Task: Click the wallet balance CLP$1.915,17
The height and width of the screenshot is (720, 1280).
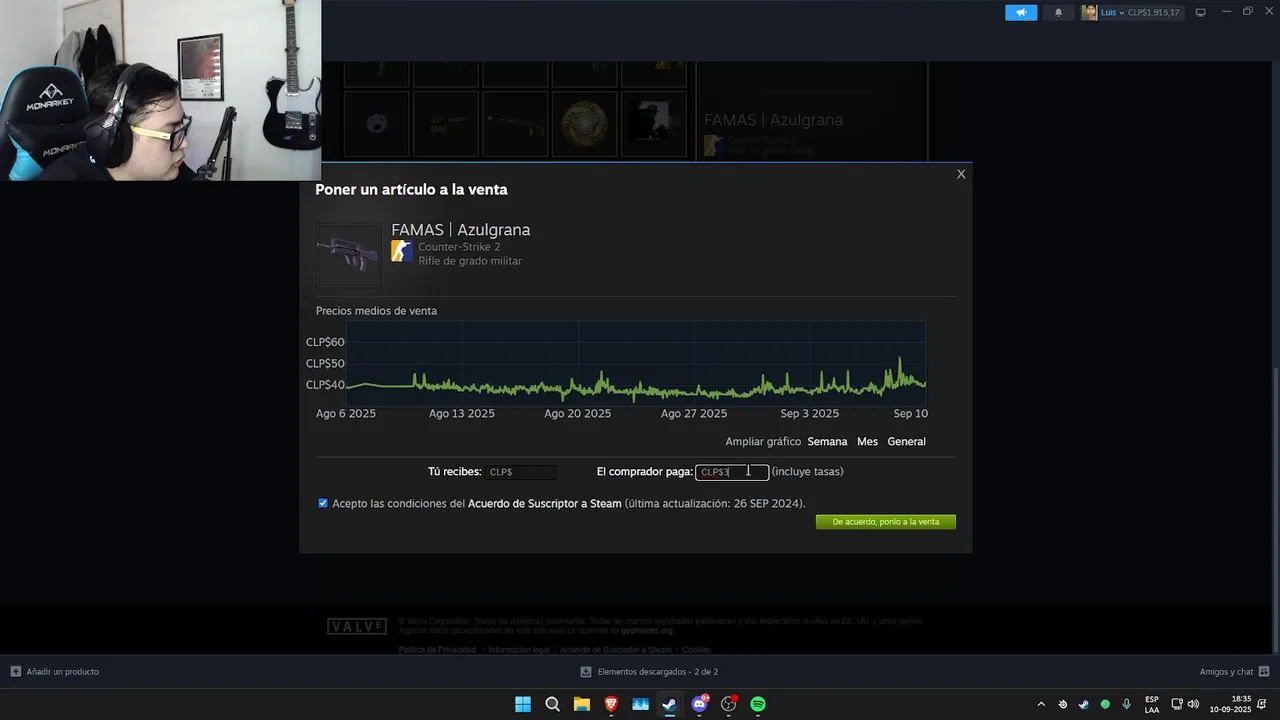Action: click(x=1154, y=12)
